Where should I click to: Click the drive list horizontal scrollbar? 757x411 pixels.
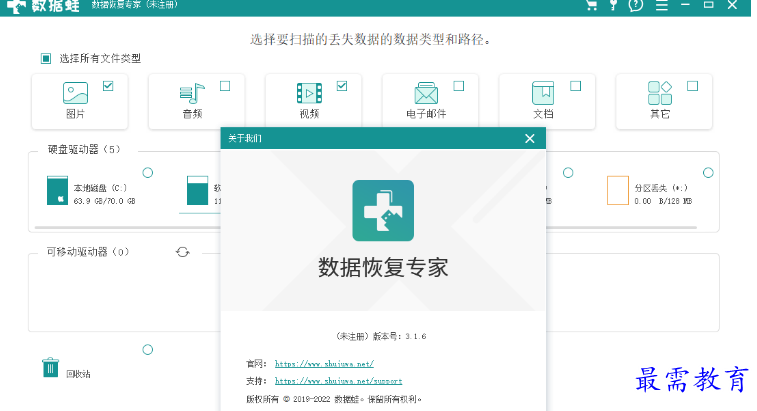tap(365, 227)
